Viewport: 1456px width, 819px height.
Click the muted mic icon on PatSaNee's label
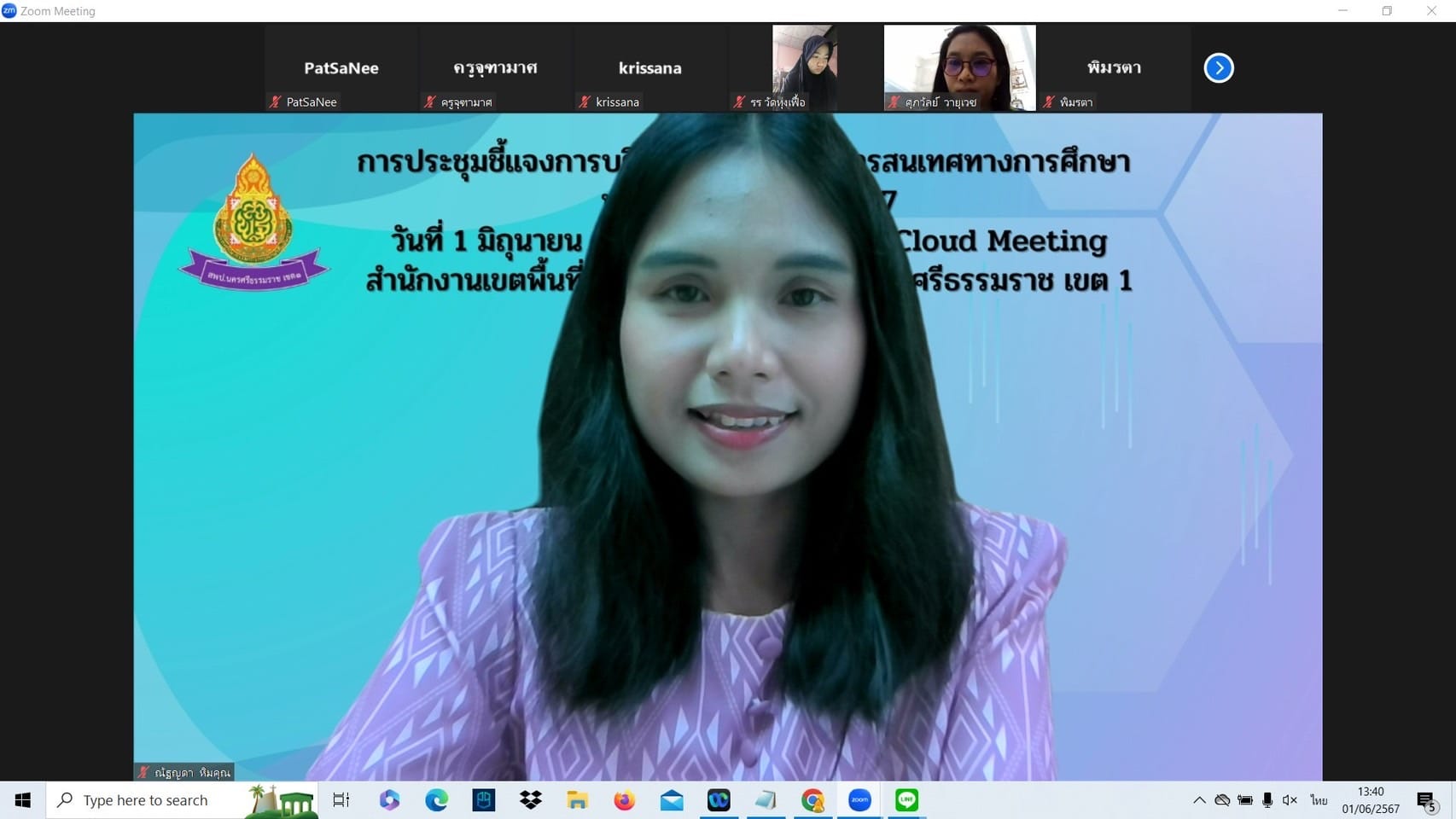pyautogui.click(x=276, y=102)
